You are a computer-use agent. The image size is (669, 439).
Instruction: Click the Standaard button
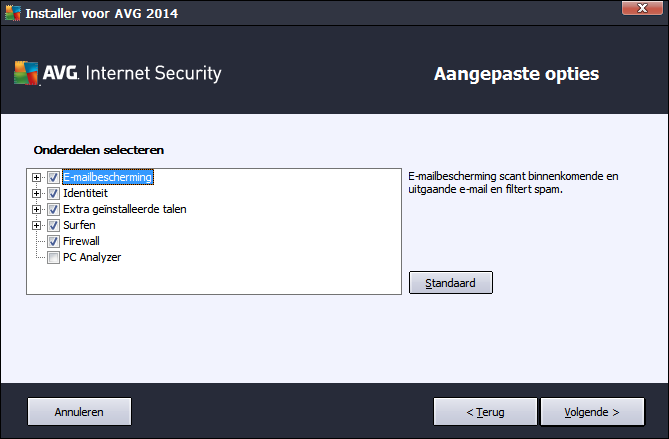point(451,282)
